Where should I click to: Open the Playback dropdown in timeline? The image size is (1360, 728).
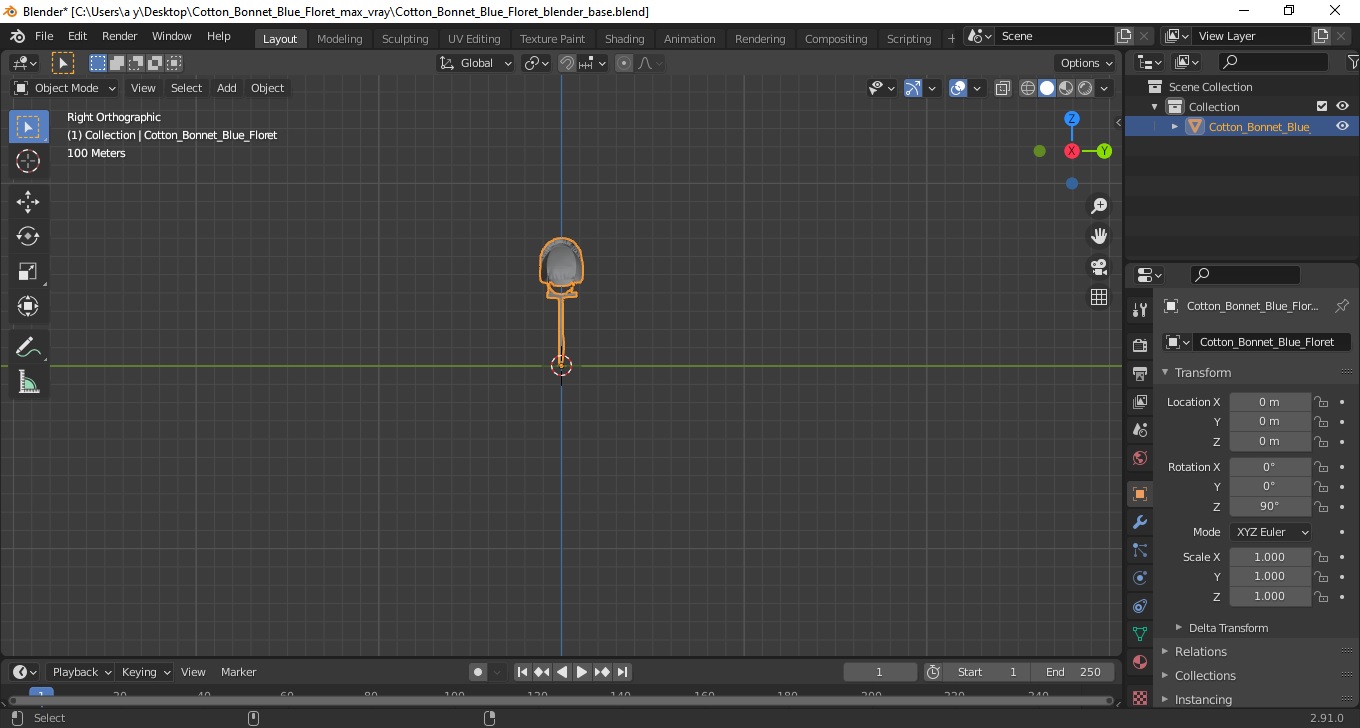[82, 672]
